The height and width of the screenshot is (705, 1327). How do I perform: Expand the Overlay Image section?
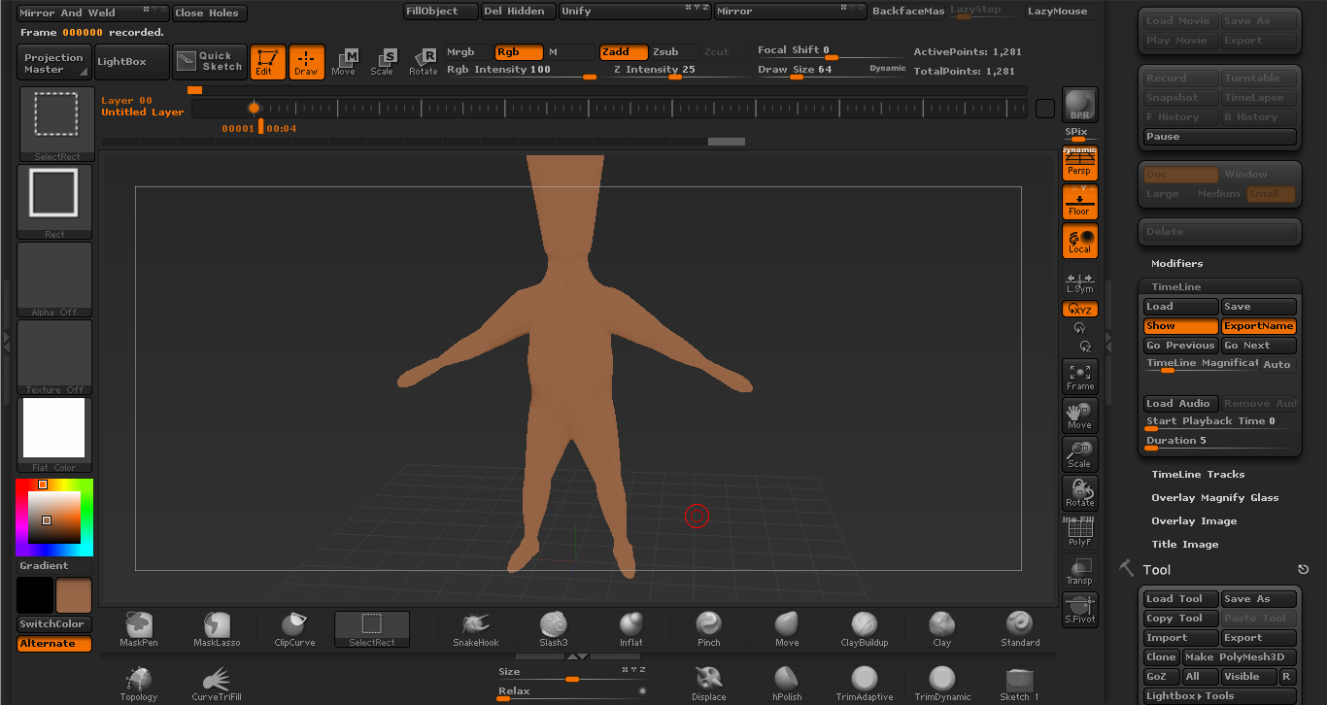tap(1193, 521)
